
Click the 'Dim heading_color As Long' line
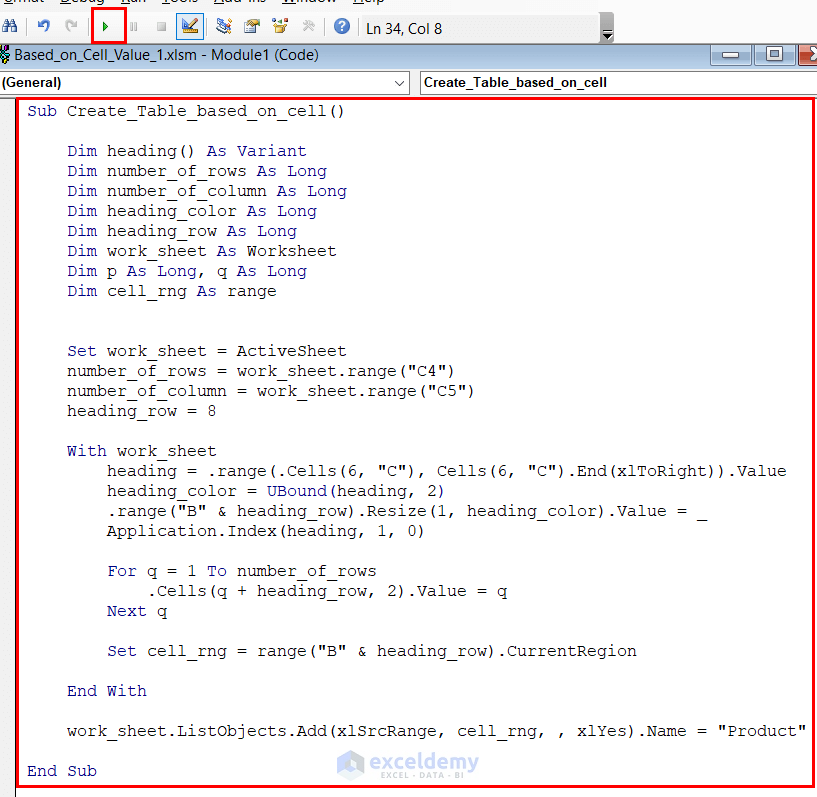[x=192, y=211]
